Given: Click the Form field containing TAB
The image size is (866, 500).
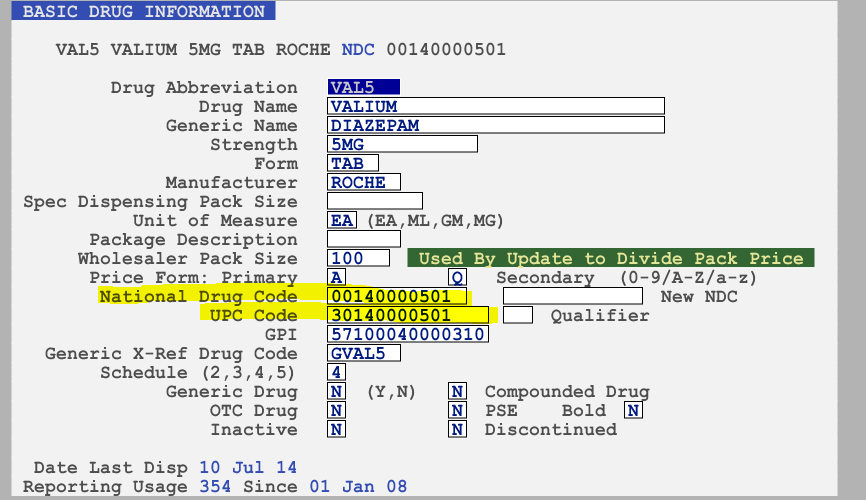Looking at the screenshot, I should [x=353, y=163].
